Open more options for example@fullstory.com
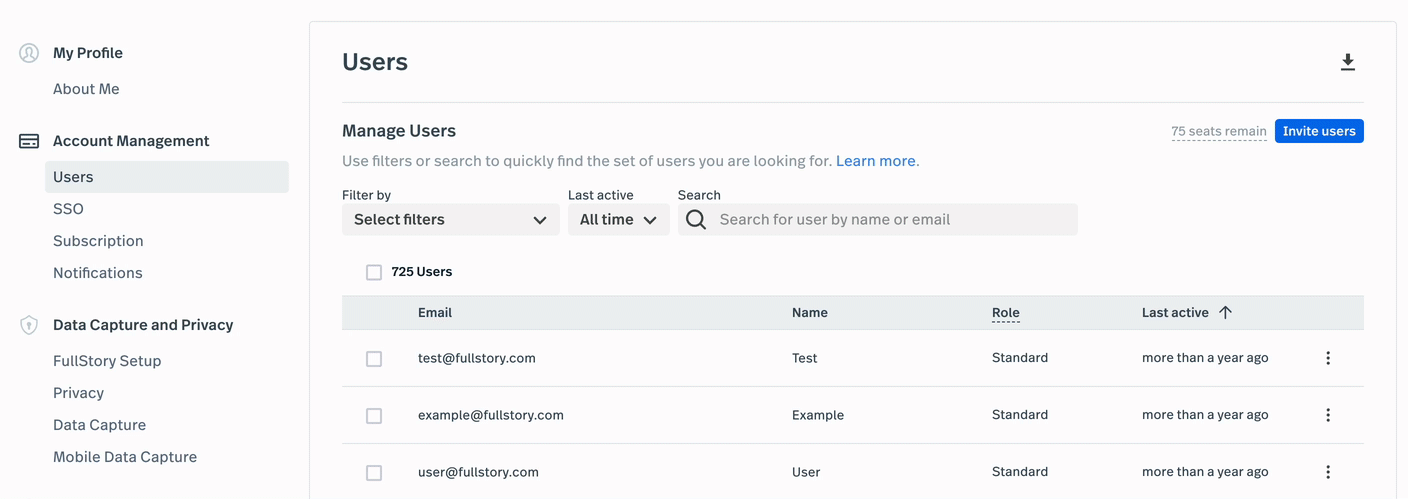Image resolution: width=1408 pixels, height=499 pixels. pos(1328,415)
